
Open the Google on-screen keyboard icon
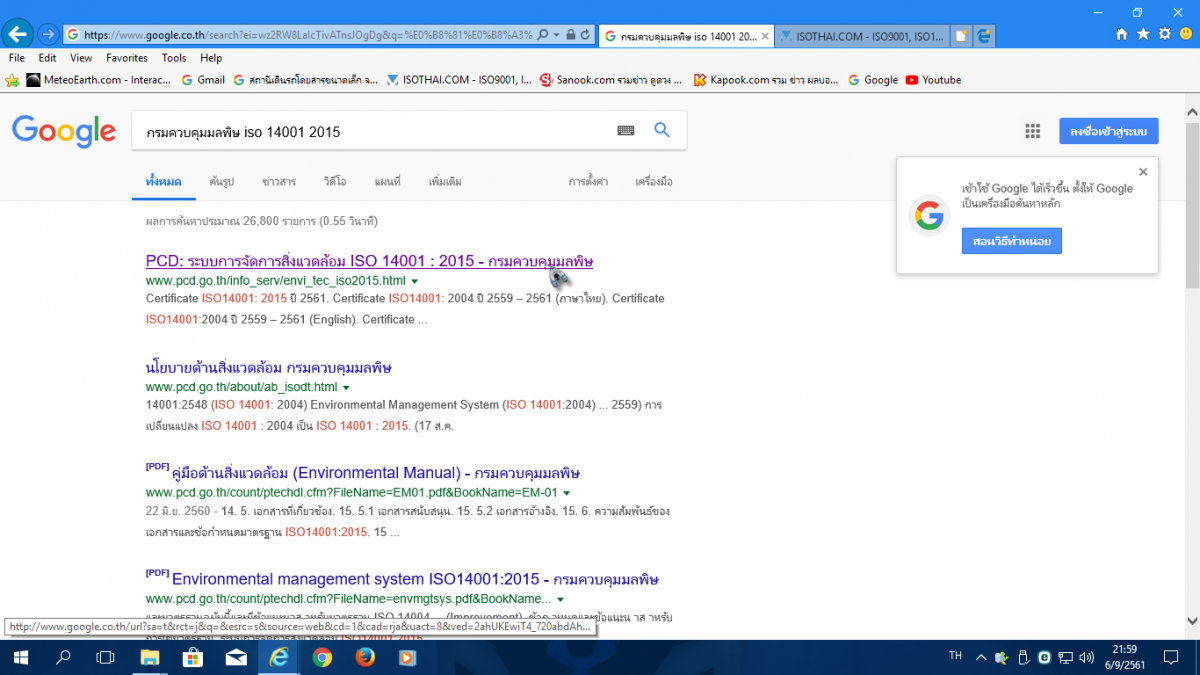pos(626,130)
